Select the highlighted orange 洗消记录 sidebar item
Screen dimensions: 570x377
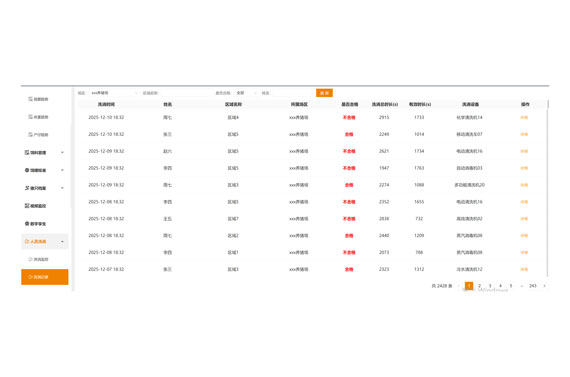click(x=44, y=277)
